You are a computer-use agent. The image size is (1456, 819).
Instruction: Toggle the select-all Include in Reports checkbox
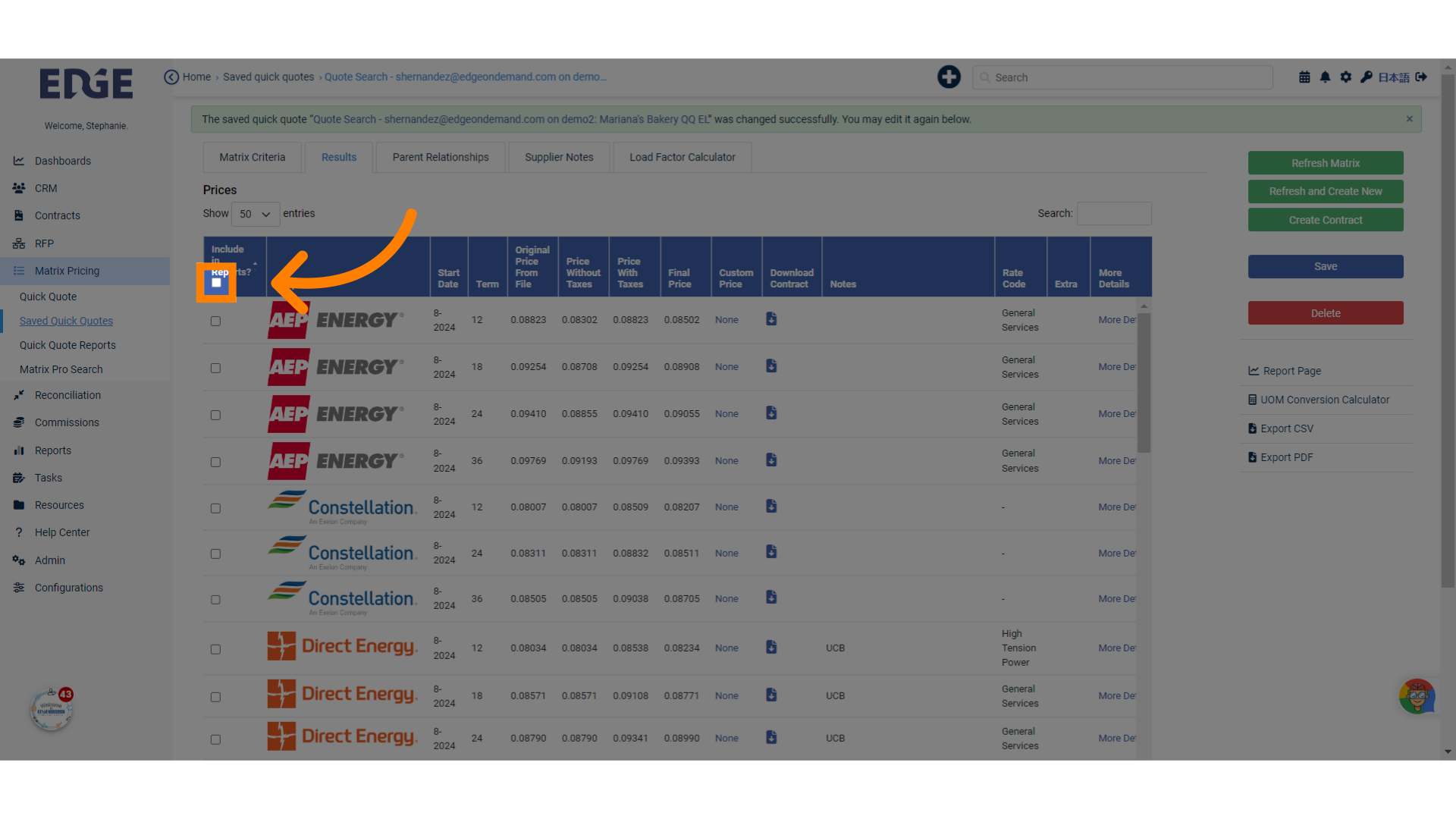[216, 283]
